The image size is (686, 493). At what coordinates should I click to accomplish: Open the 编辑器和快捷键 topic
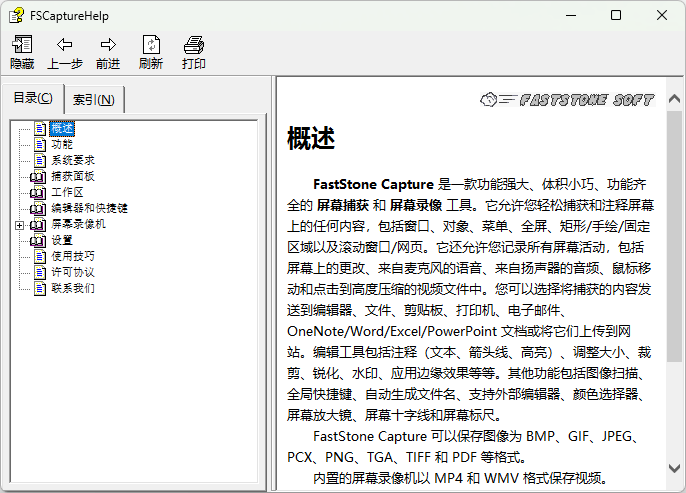click(x=89, y=208)
